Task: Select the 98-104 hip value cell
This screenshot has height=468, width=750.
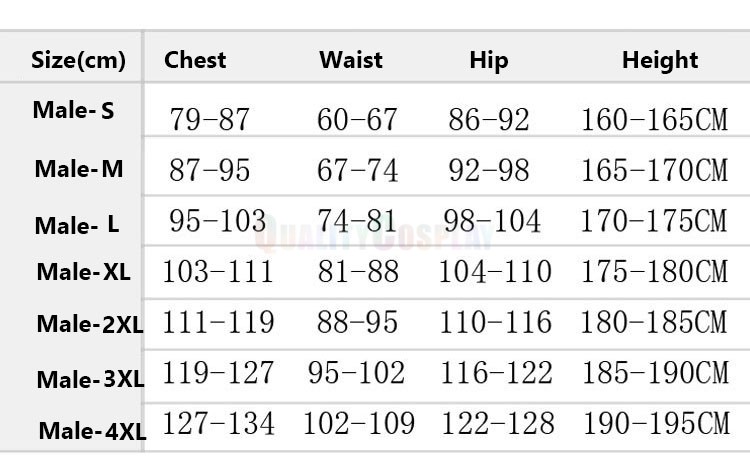Action: coord(492,221)
